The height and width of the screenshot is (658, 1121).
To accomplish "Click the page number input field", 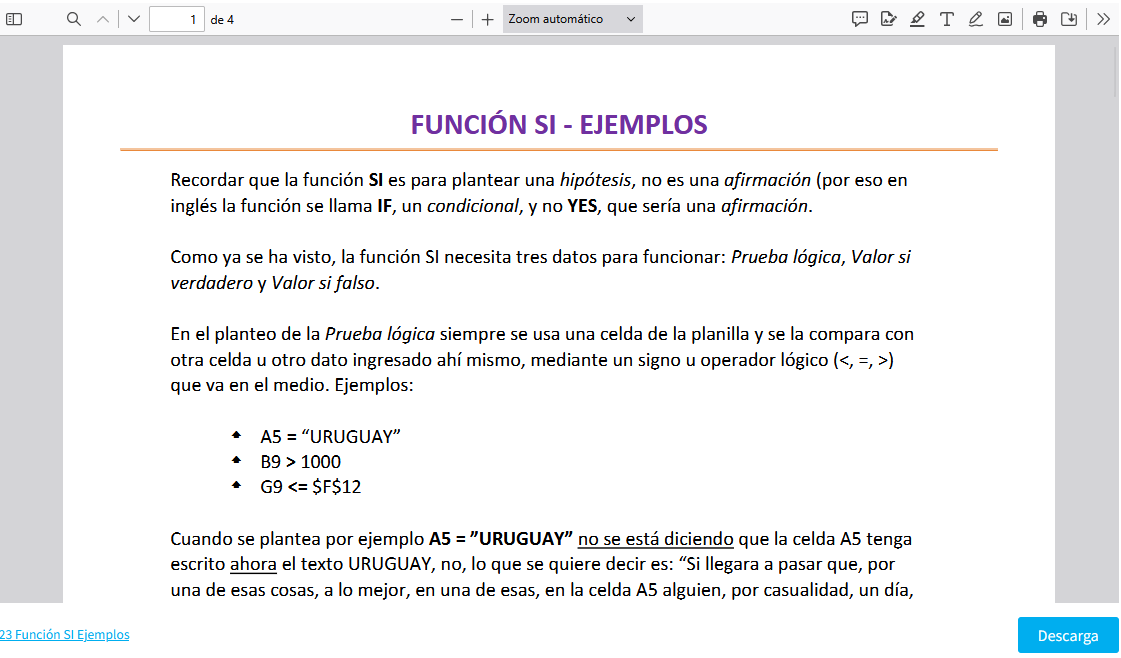I will pyautogui.click(x=176, y=19).
